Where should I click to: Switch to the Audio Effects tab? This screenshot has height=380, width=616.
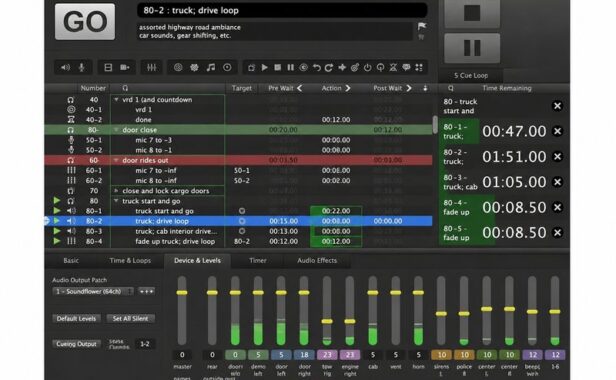tap(317, 261)
